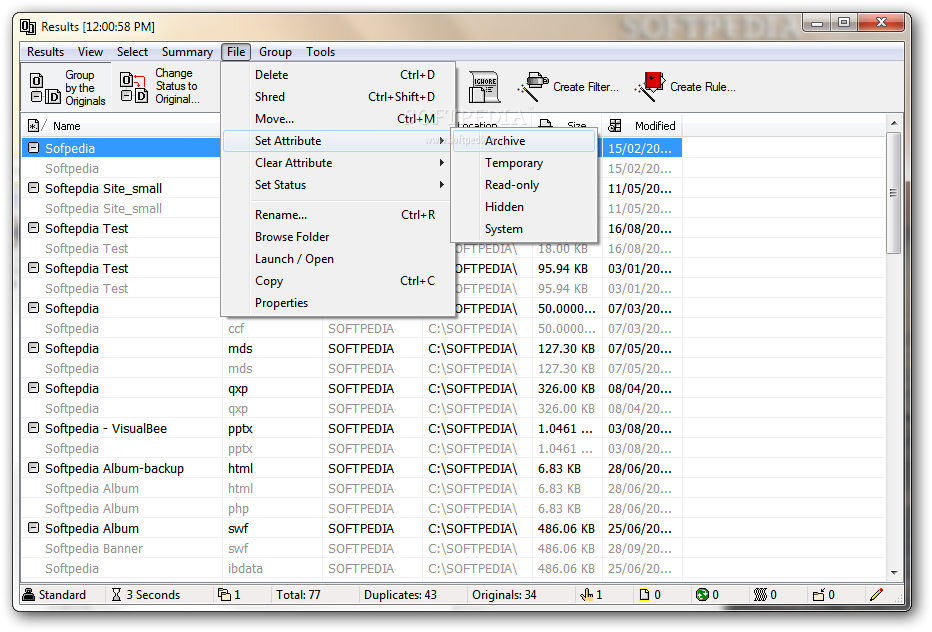Click the Modified column grid icon
Viewport: 932px width, 632px height.
coord(615,125)
